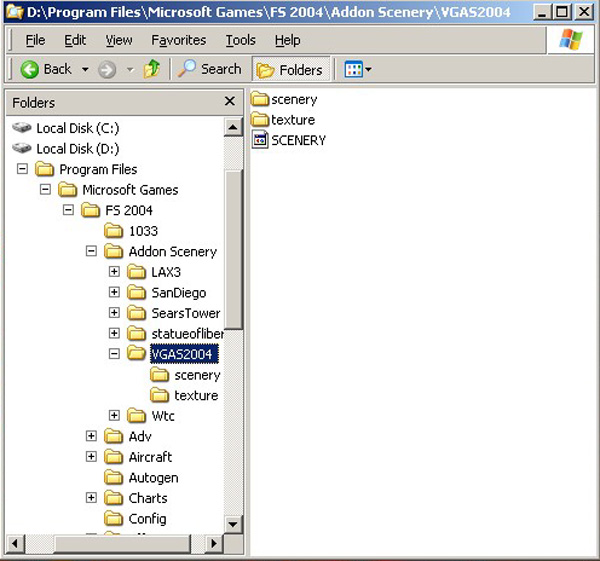Click the open VGAS2004 folder icon
600x561 pixels.
point(137,353)
